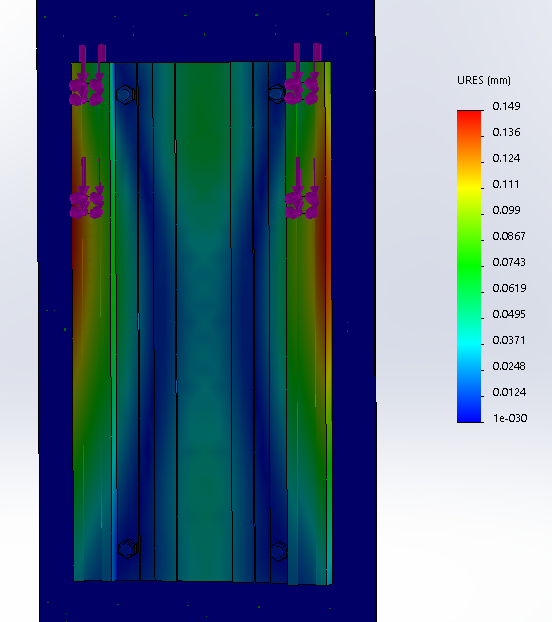This screenshot has width=552, height=622.
Task: Select the lower-right hex bolt head
Action: 278,551
